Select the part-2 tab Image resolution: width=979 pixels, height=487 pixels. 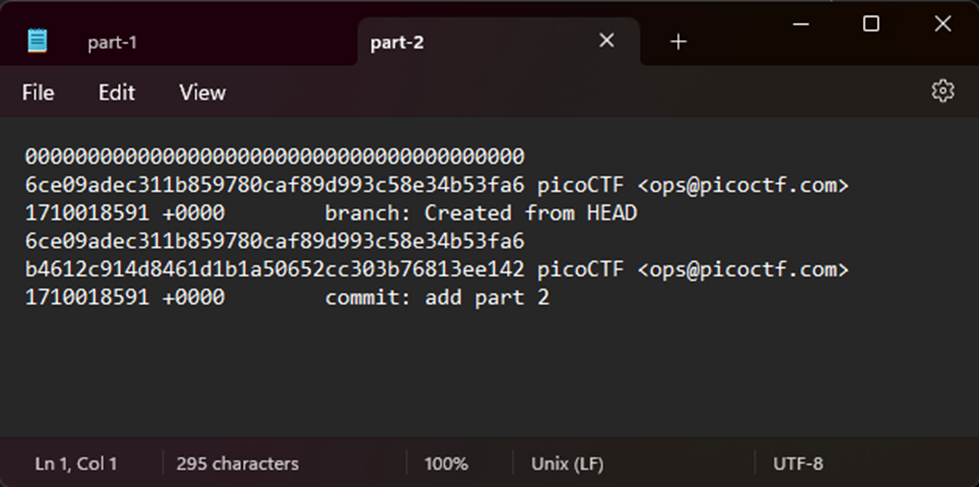pos(398,42)
